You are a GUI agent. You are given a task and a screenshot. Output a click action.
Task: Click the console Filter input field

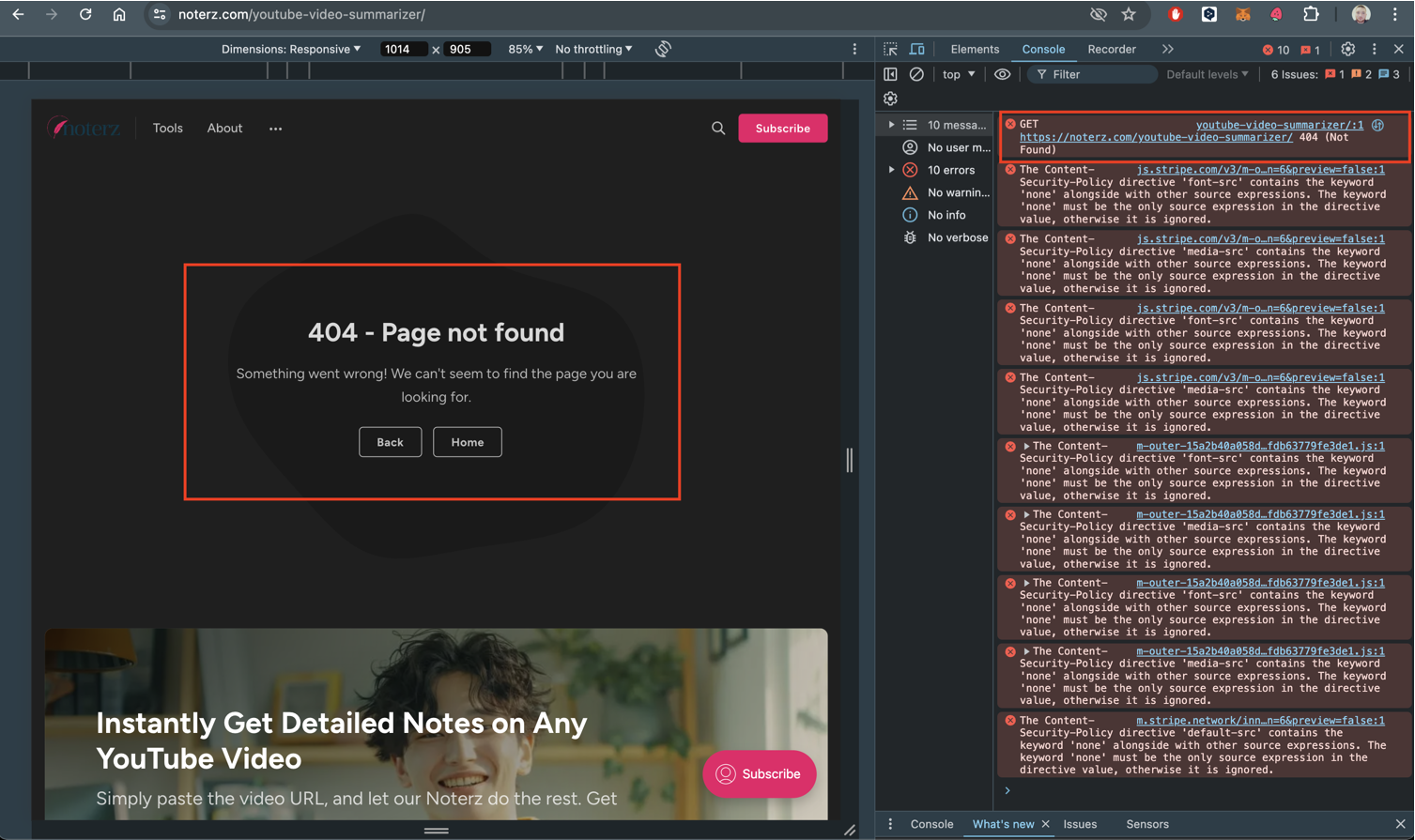[1092, 74]
